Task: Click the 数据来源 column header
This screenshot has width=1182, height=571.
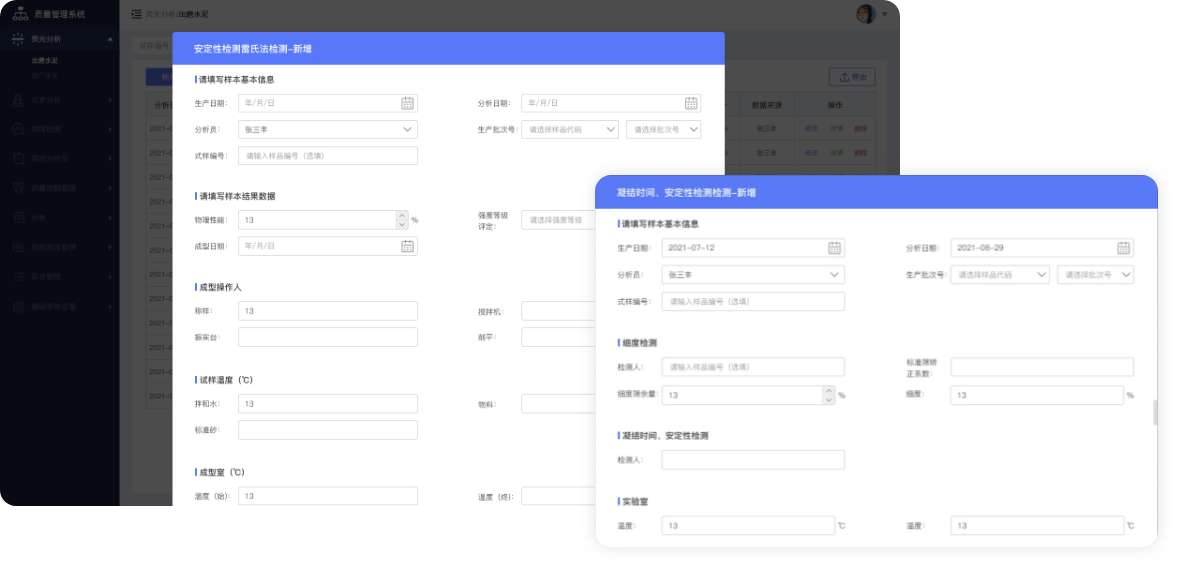Action: [x=769, y=105]
